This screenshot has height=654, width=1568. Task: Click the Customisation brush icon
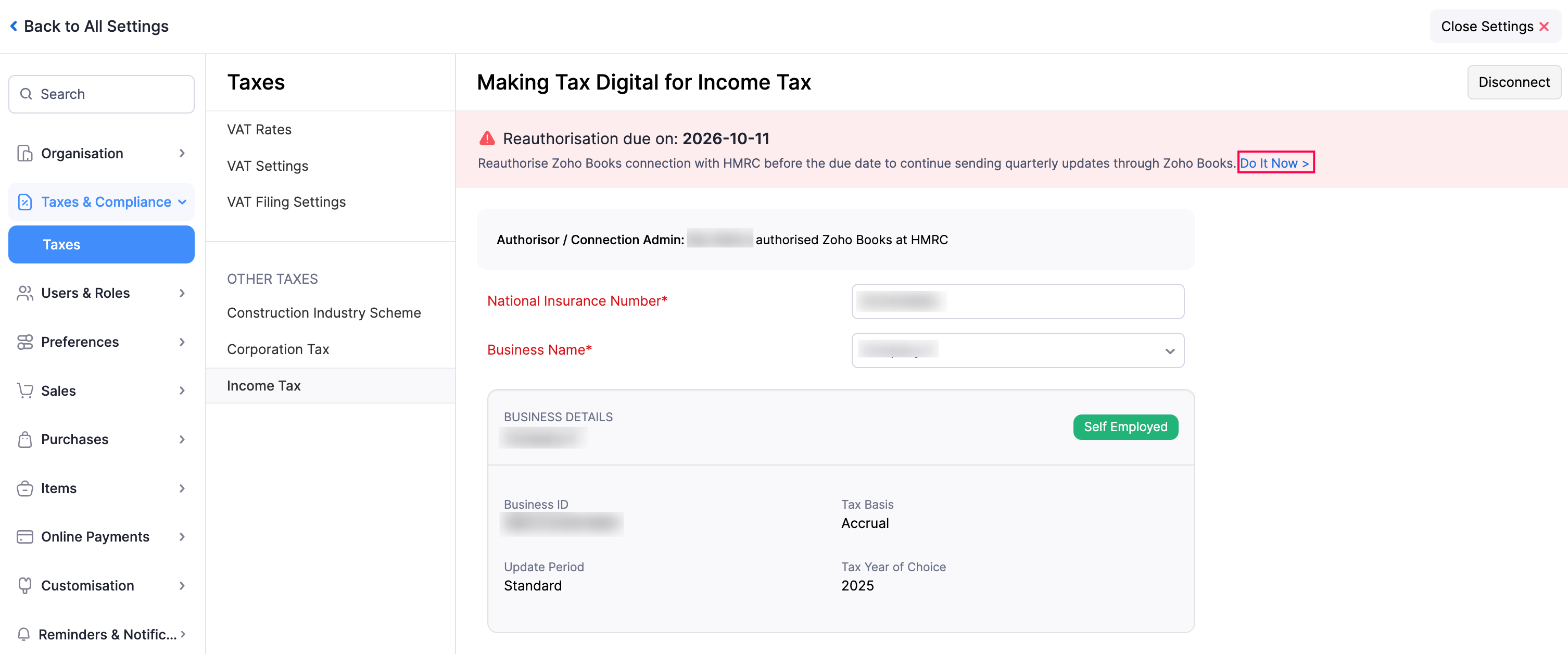[24, 585]
